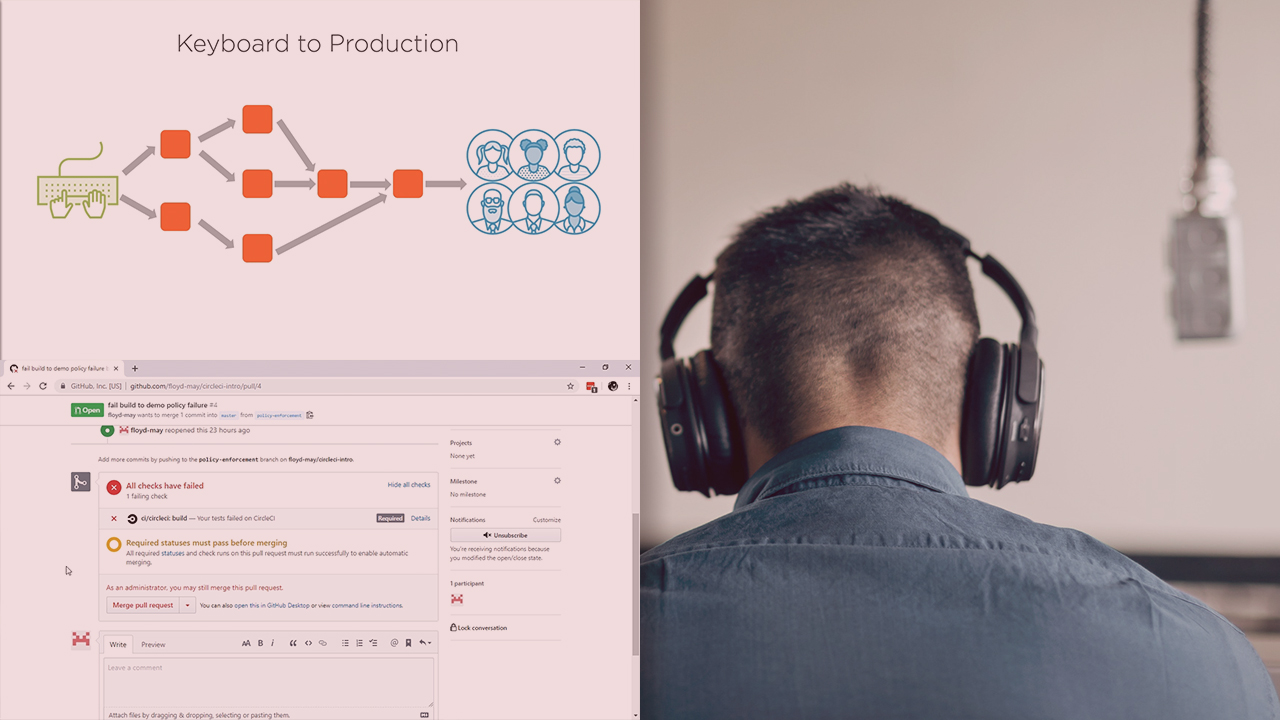Click 'Required statuses must pass before merging' heading
Image resolution: width=1280 pixels, height=720 pixels.
pyautogui.click(x=206, y=543)
